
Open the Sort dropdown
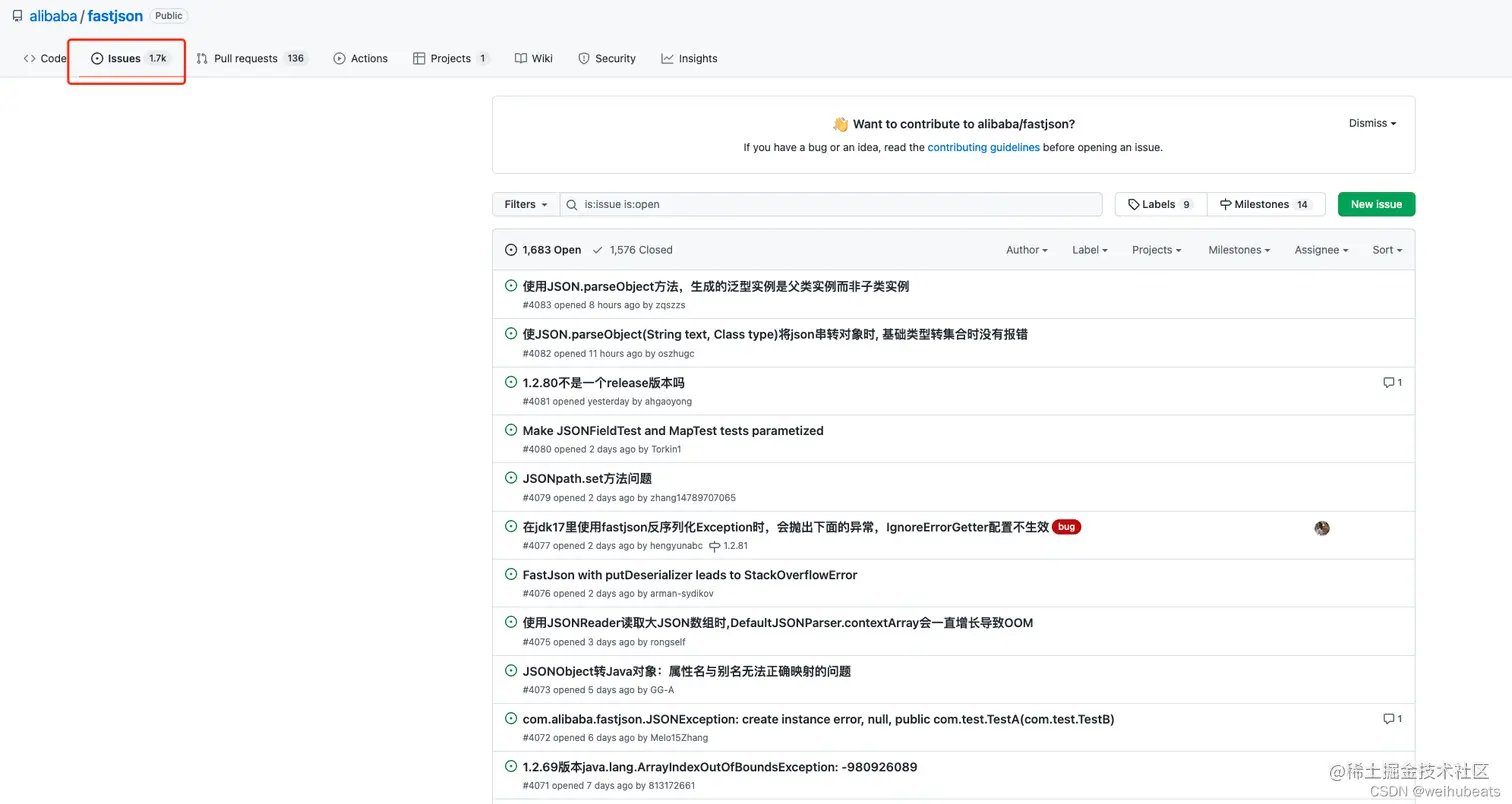[1387, 250]
